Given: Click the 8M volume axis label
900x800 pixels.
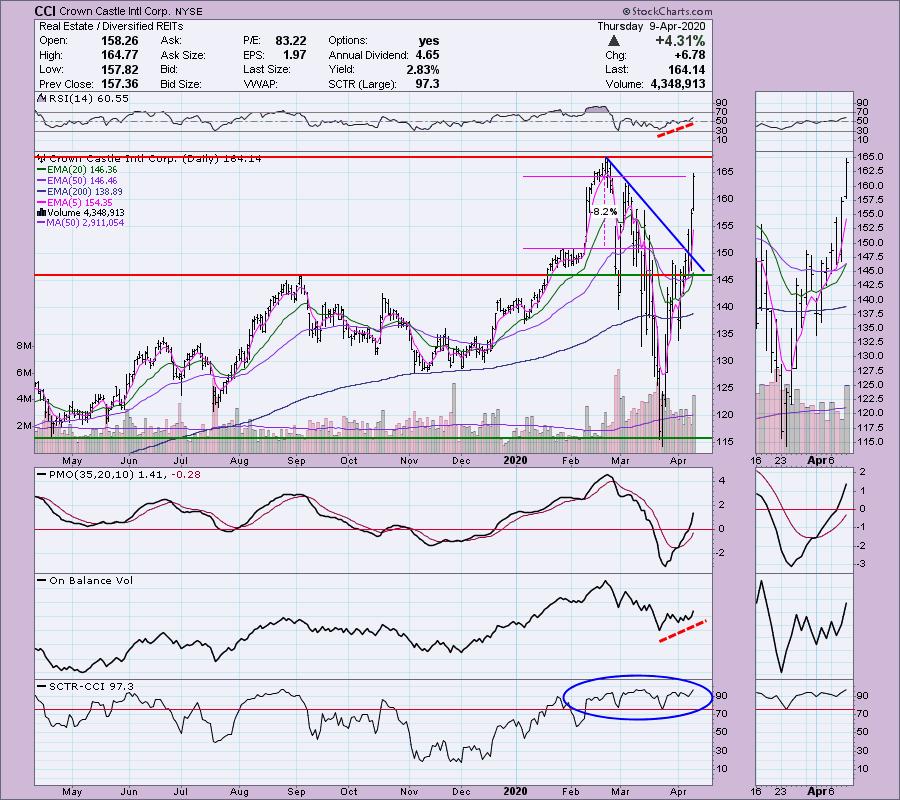Looking at the screenshot, I should tap(24, 346).
